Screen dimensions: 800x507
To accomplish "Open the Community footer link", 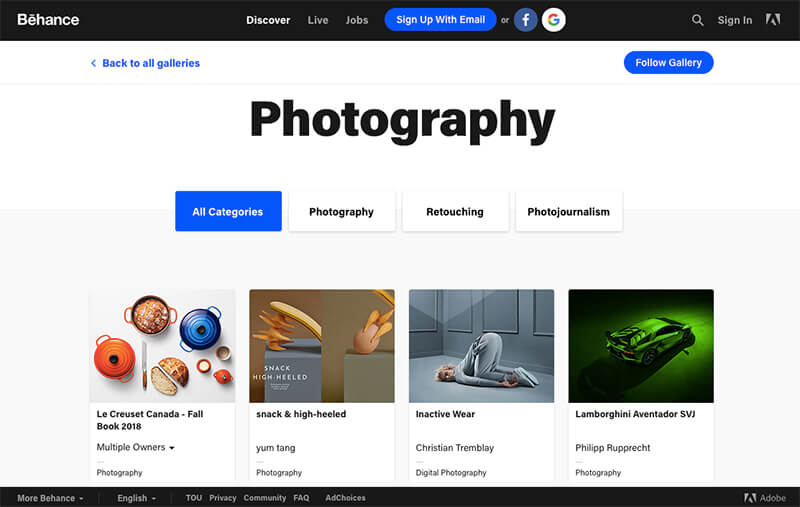I will [265, 498].
